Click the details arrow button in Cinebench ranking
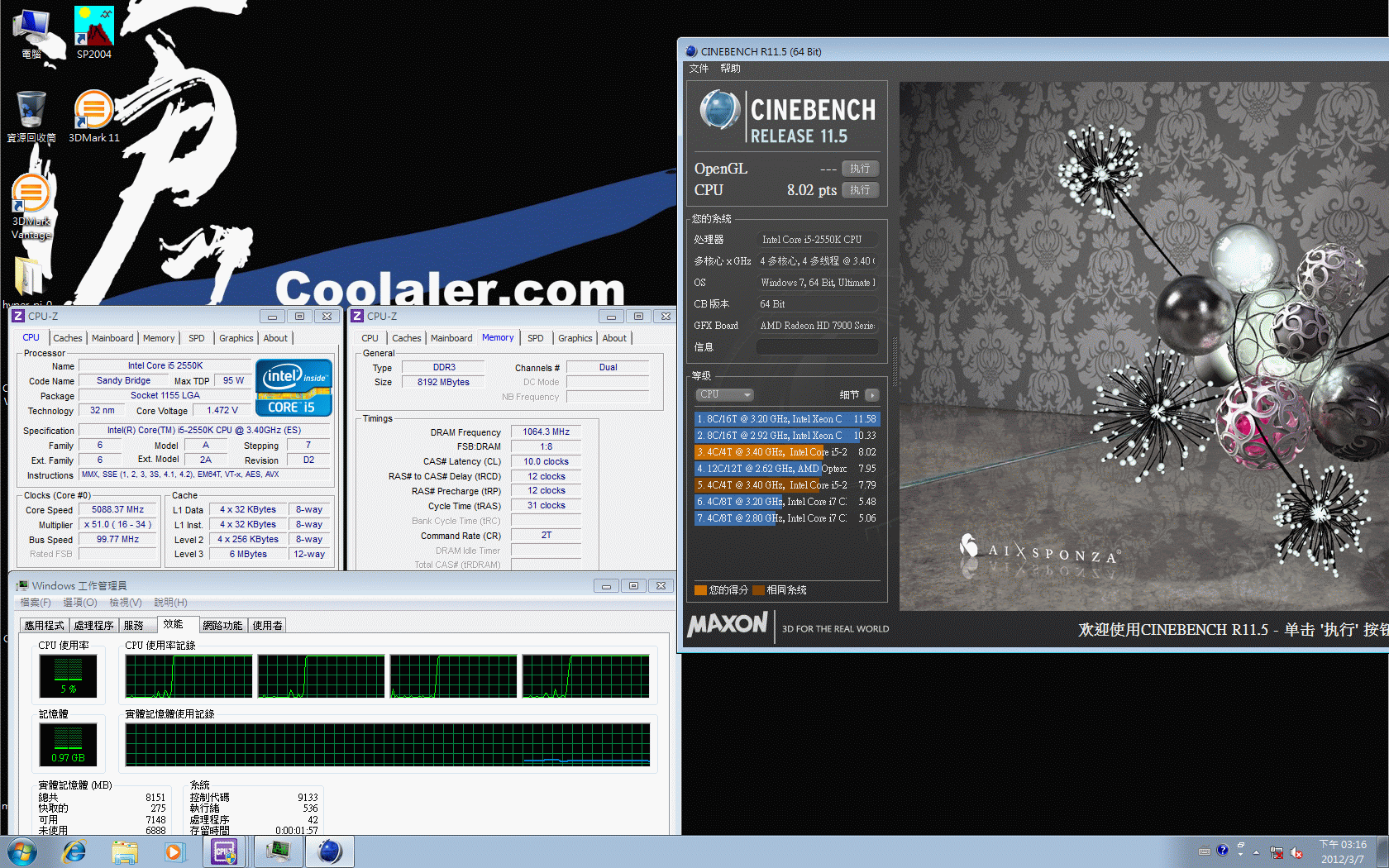The width and height of the screenshot is (1389, 868). coord(872,395)
